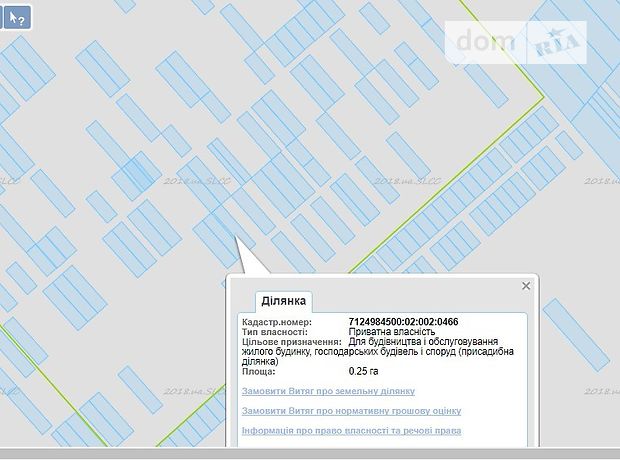Select the Тип власності label
This screenshot has width=620, height=460.
(x=274, y=332)
